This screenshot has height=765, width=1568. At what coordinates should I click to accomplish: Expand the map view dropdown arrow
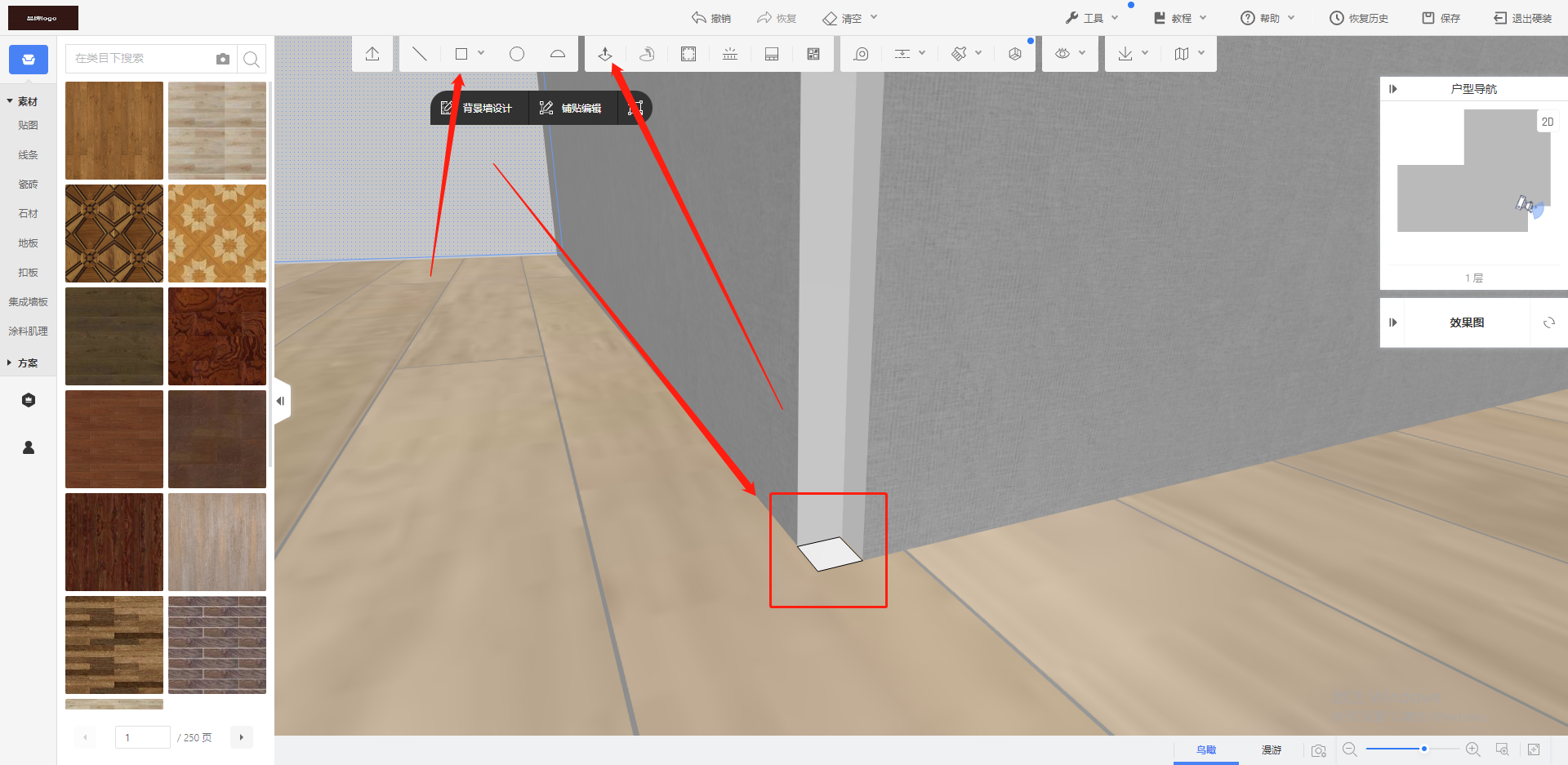pos(1201,53)
